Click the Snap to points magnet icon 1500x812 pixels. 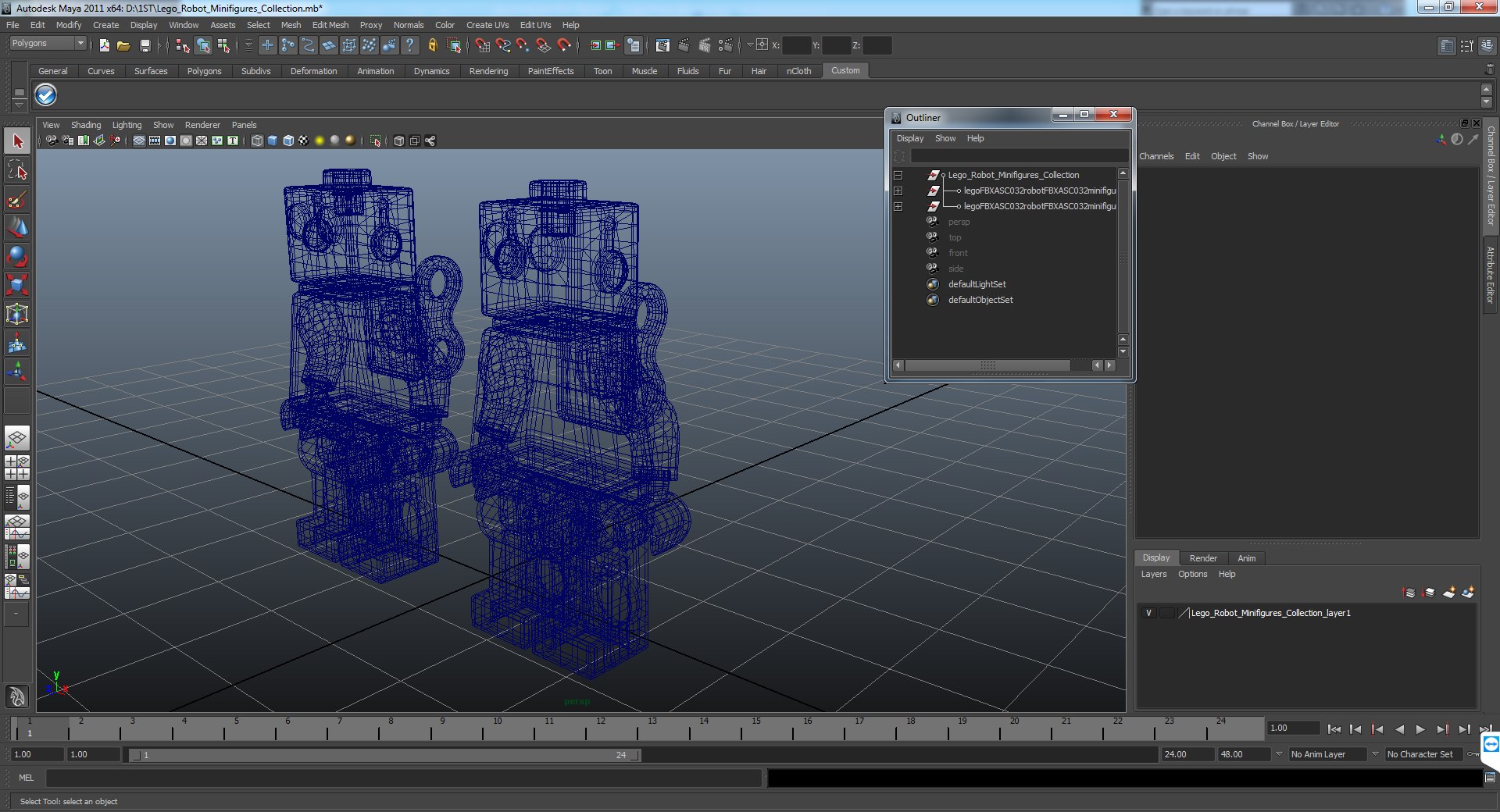click(x=523, y=45)
